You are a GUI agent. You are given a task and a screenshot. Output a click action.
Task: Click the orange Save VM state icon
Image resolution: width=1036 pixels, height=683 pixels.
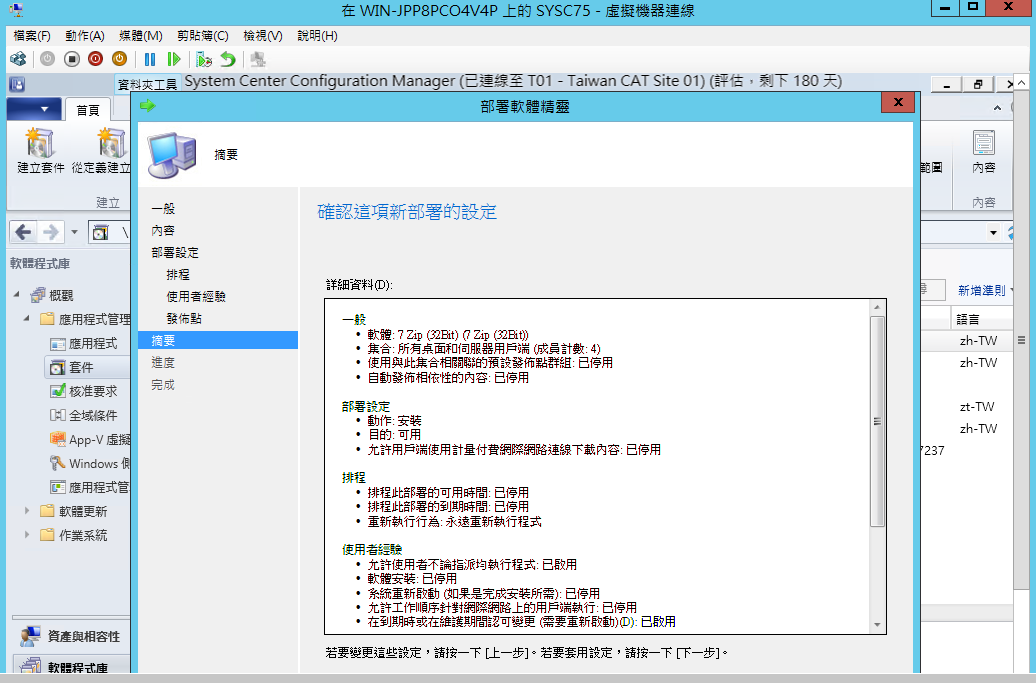point(120,59)
